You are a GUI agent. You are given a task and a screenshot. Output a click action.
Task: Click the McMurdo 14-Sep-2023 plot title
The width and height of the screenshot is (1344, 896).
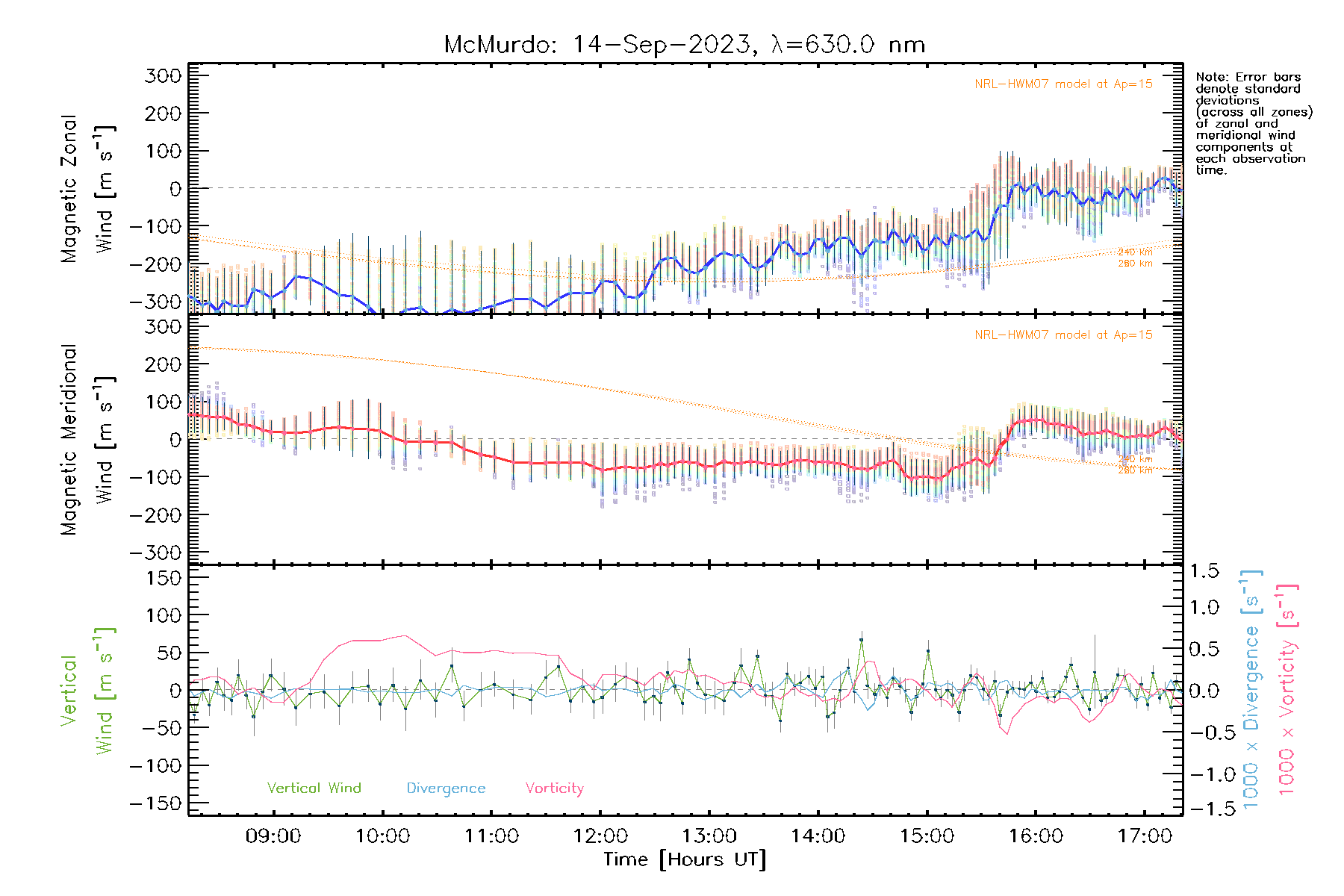click(x=684, y=45)
